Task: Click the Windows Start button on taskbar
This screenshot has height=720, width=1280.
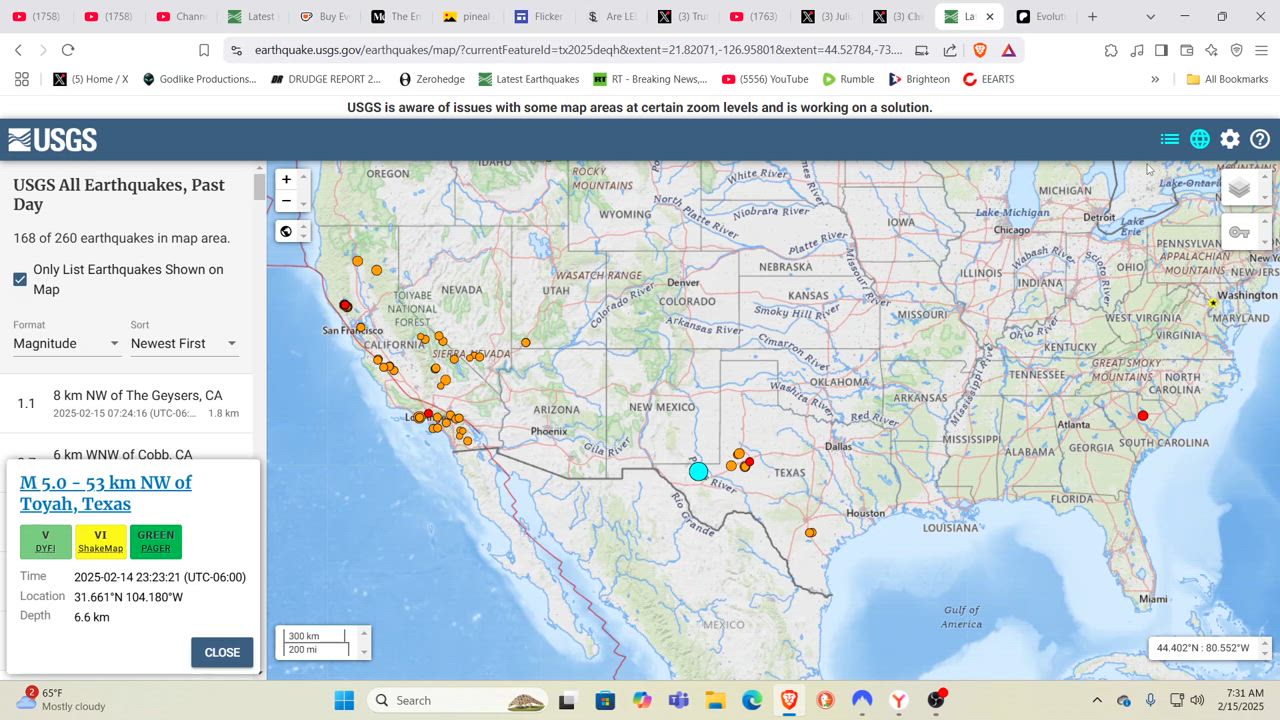Action: click(x=344, y=700)
